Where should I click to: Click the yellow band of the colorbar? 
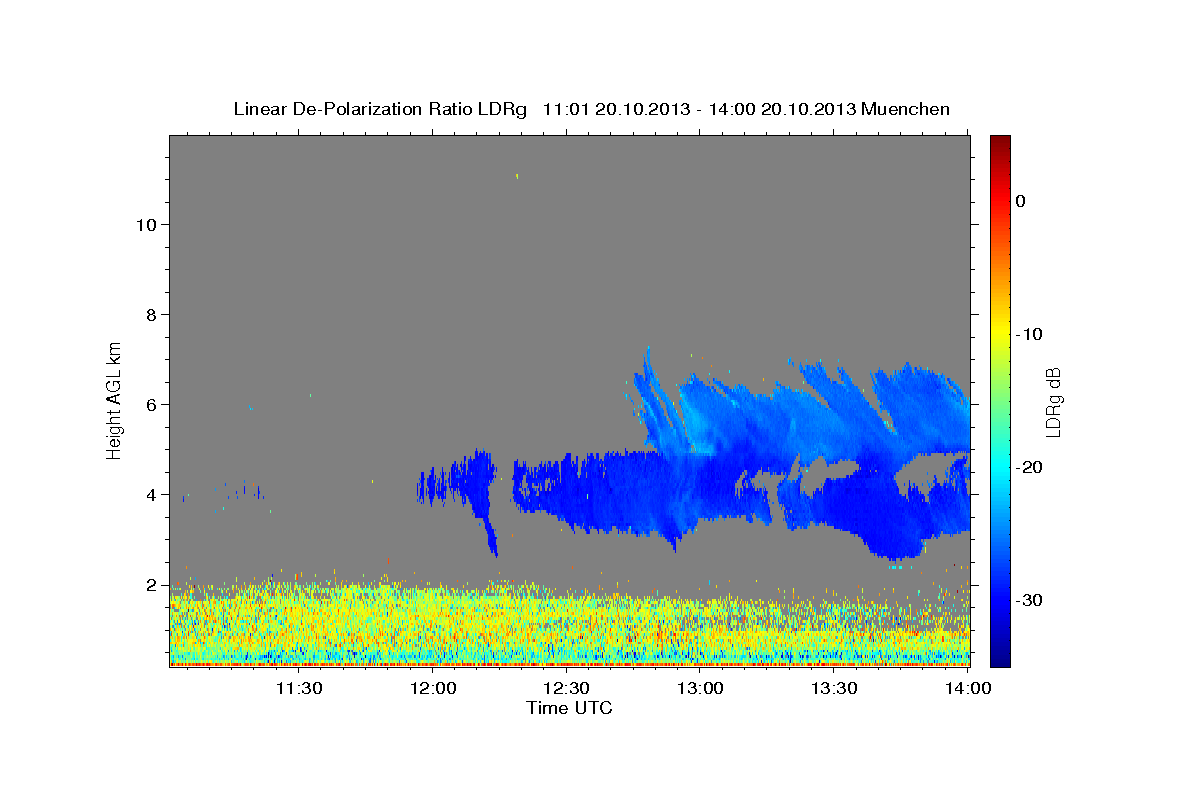(x=1000, y=330)
